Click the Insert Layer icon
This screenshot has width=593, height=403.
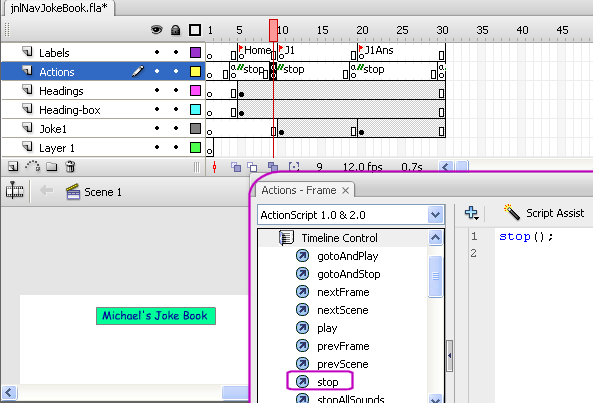point(13,166)
